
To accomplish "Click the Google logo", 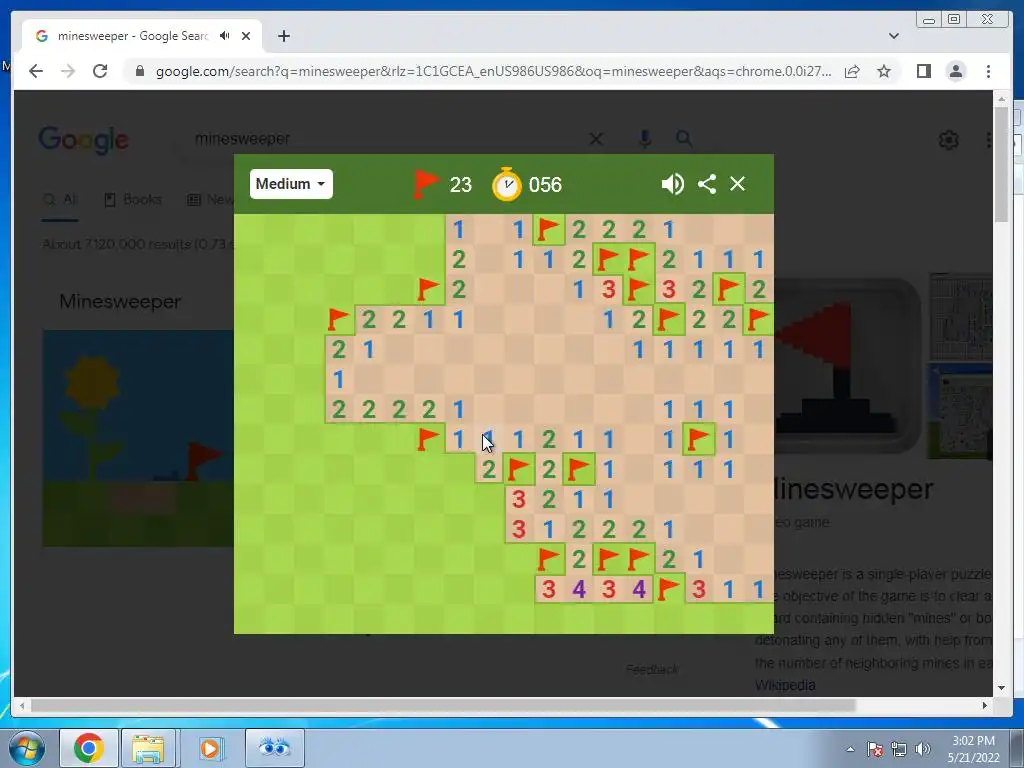I will [x=84, y=140].
